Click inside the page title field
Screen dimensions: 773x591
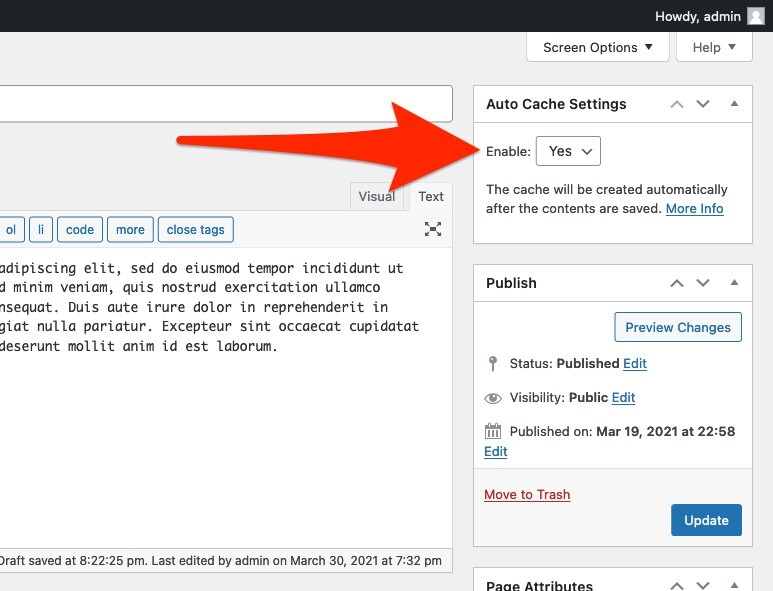(220, 104)
